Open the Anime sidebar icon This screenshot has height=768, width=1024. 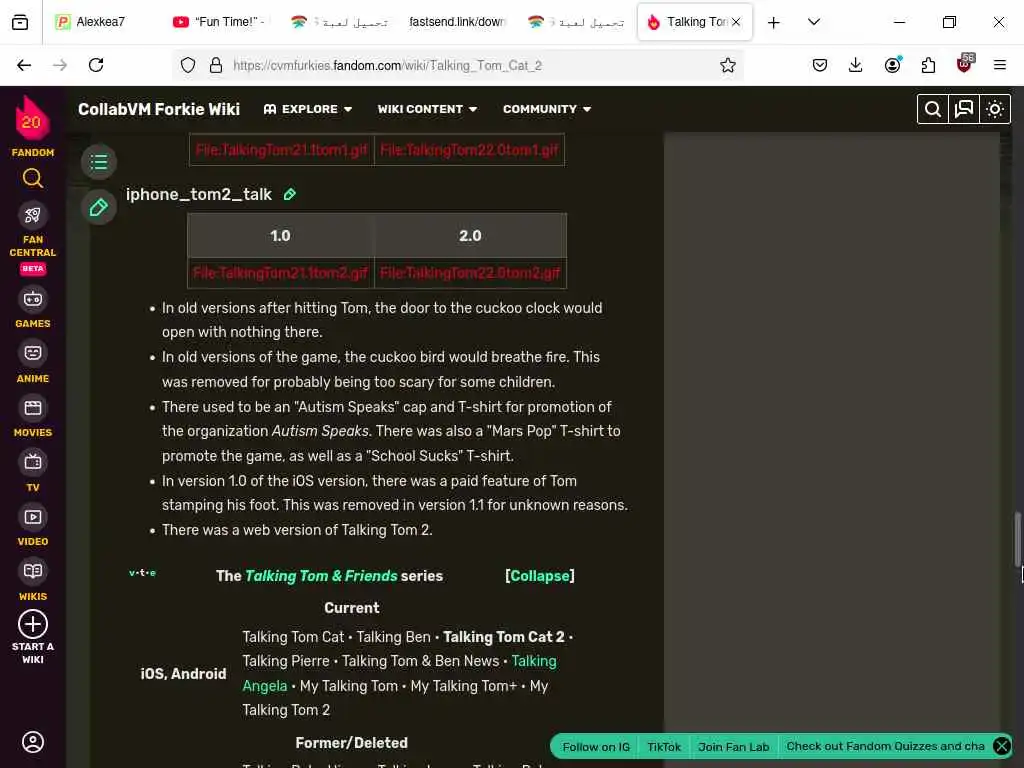[33, 353]
